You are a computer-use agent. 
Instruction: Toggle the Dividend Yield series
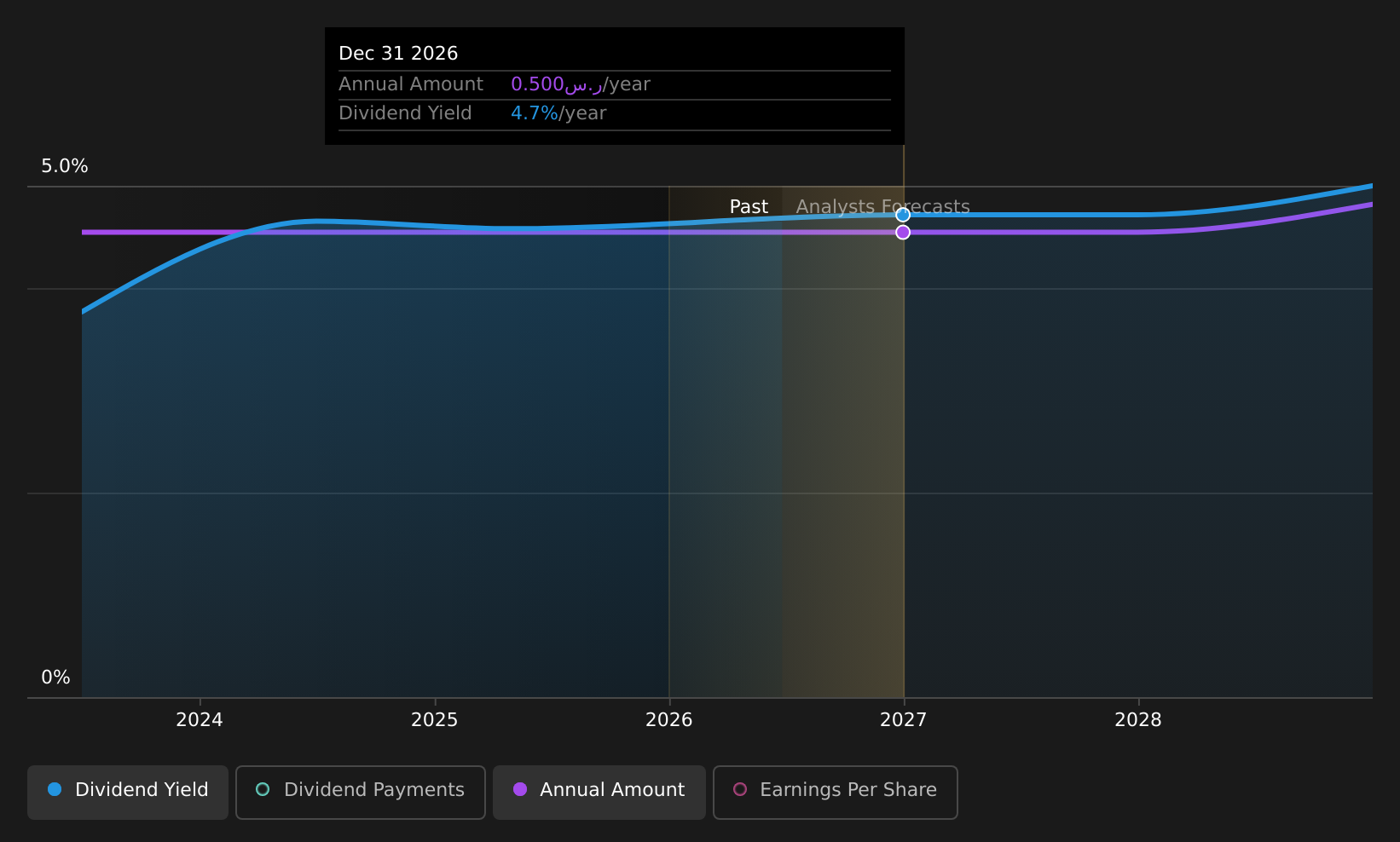coord(128,793)
